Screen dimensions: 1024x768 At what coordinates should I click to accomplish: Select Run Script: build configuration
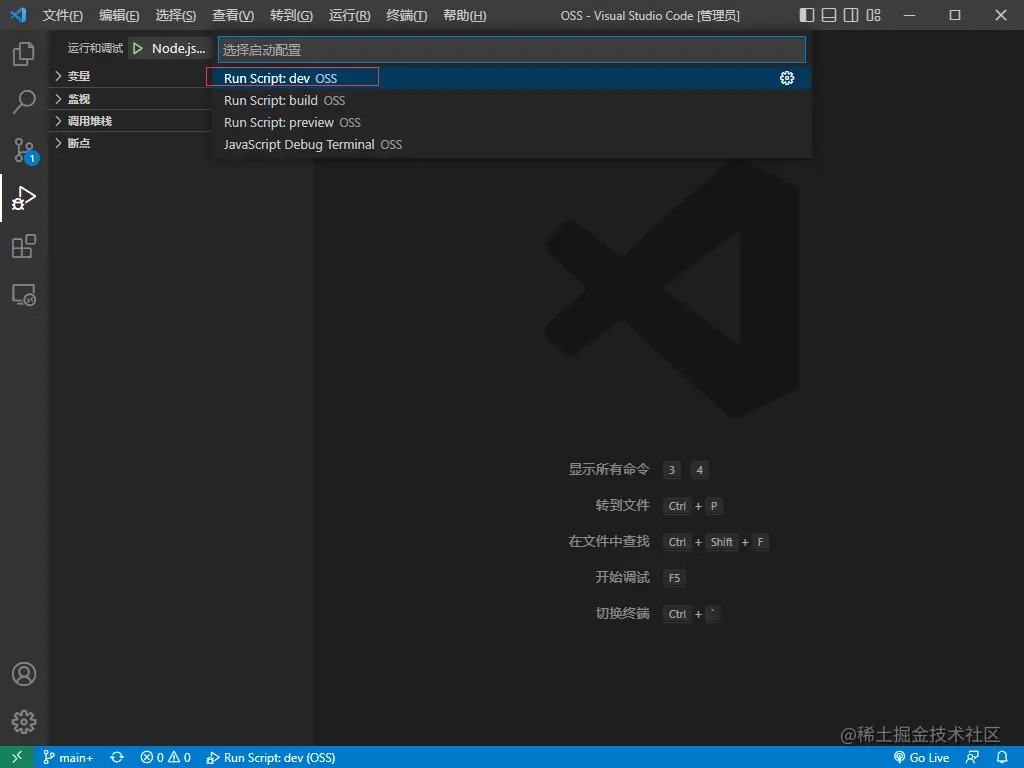click(x=511, y=101)
